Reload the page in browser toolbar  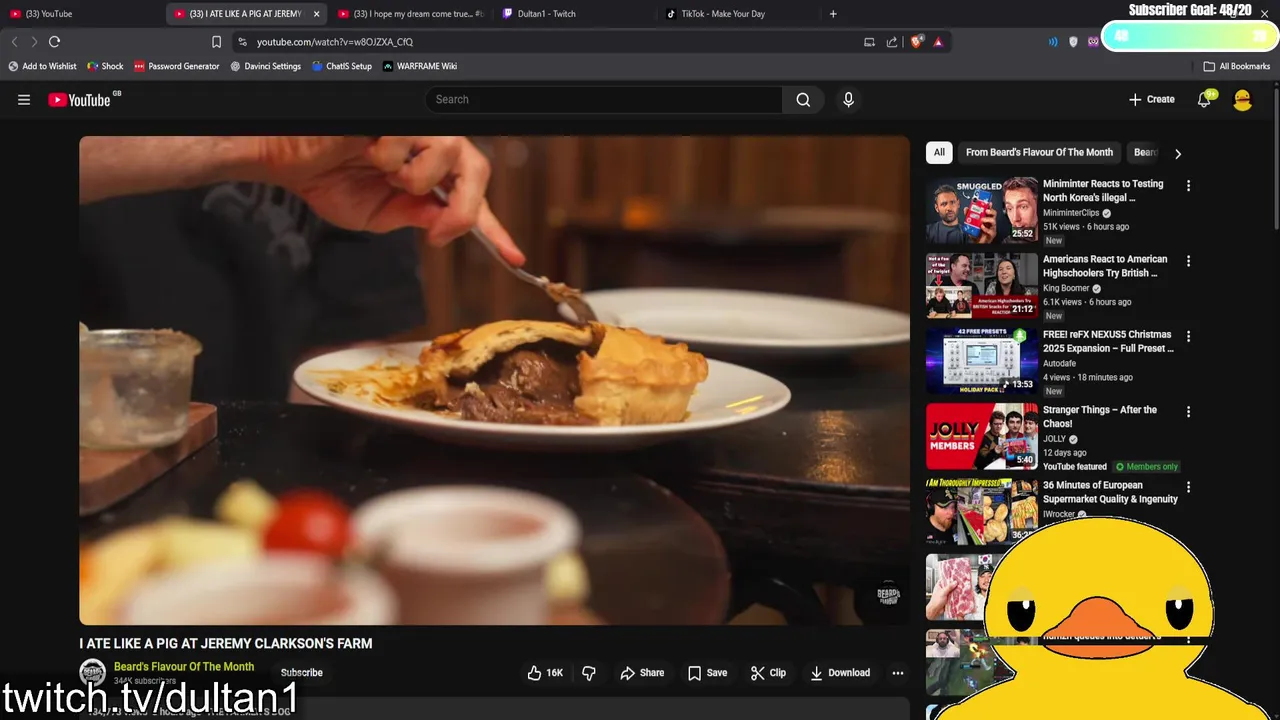point(54,42)
